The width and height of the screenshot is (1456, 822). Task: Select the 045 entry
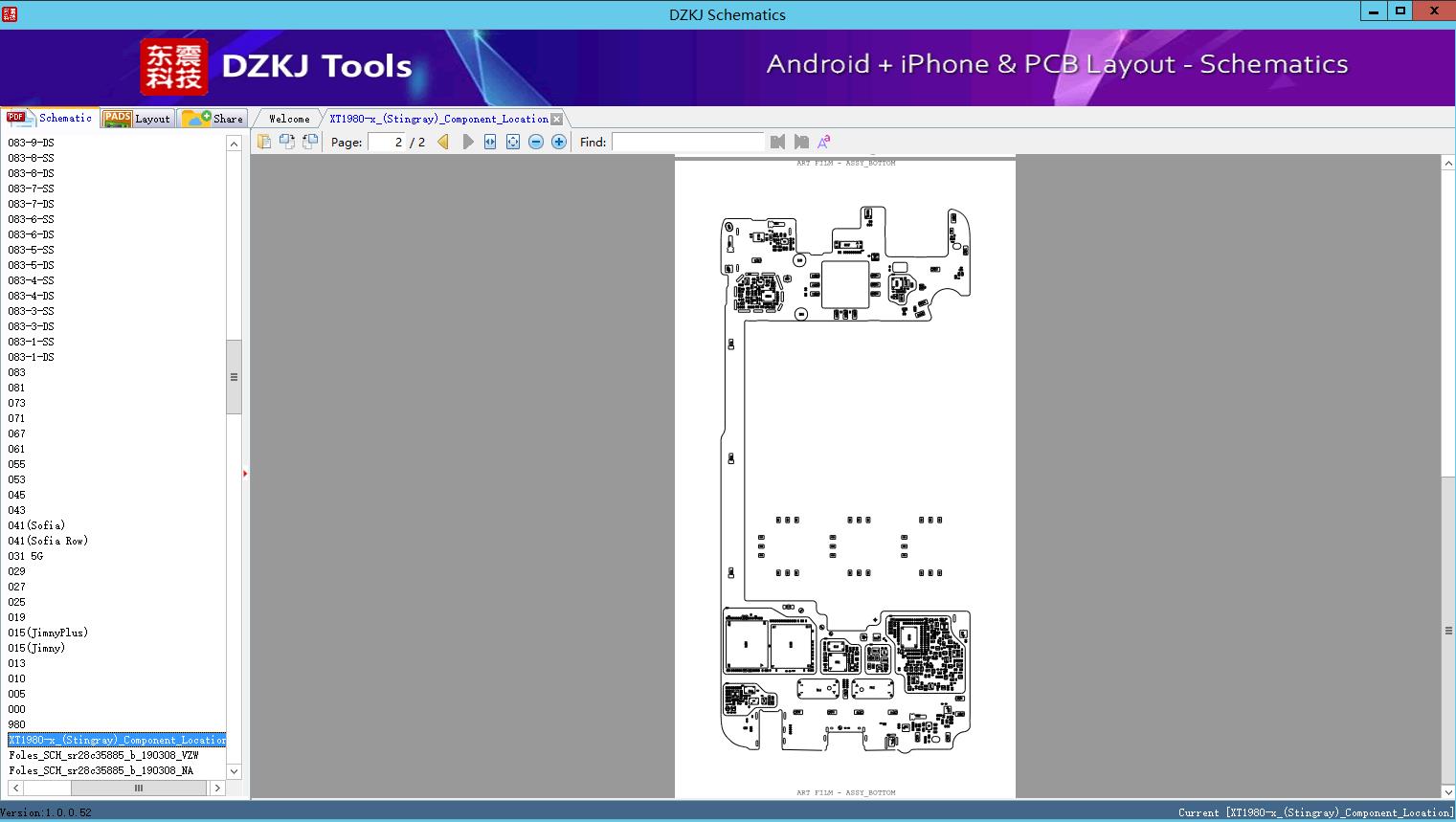(17, 495)
